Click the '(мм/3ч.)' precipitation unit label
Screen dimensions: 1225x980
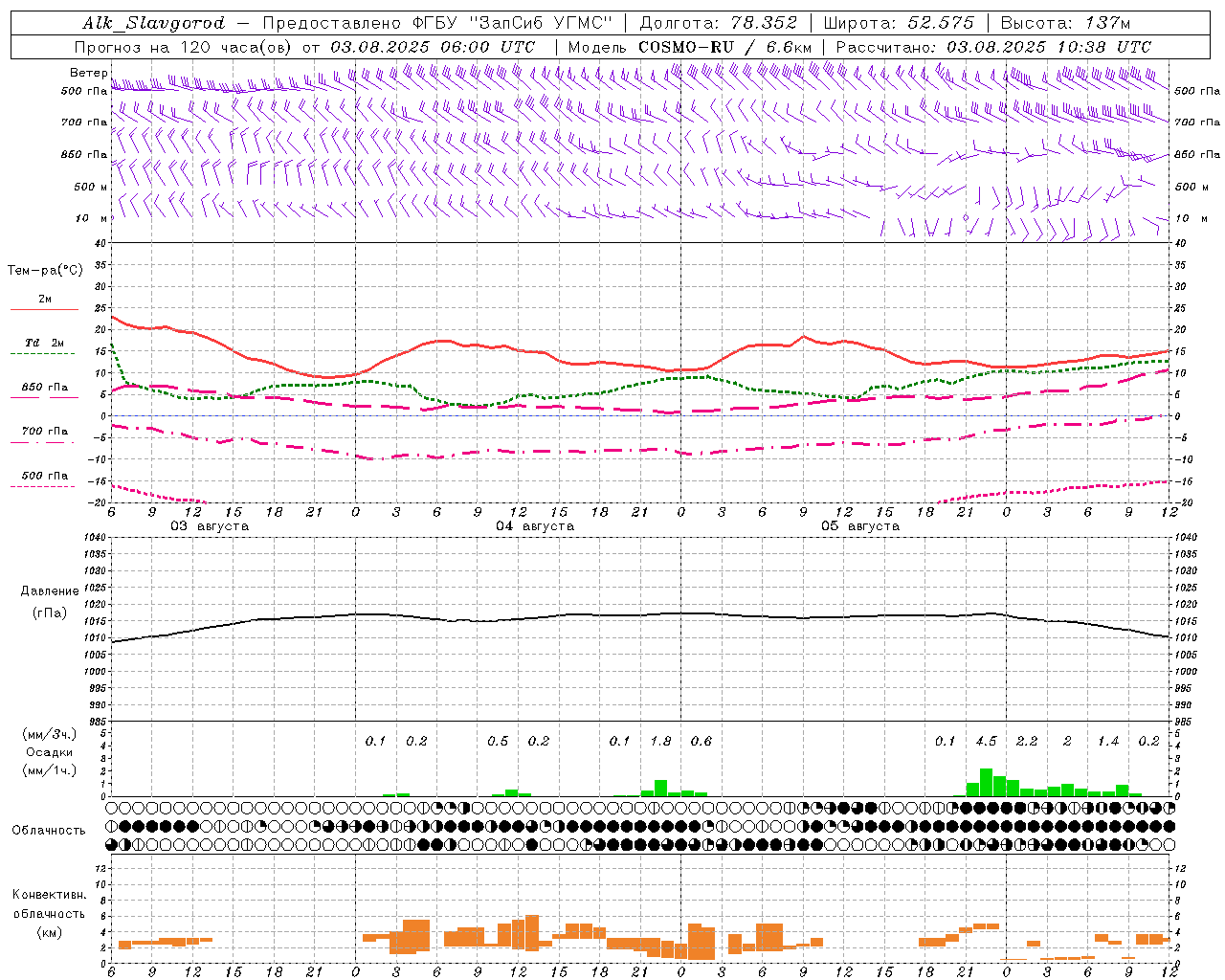(50, 734)
